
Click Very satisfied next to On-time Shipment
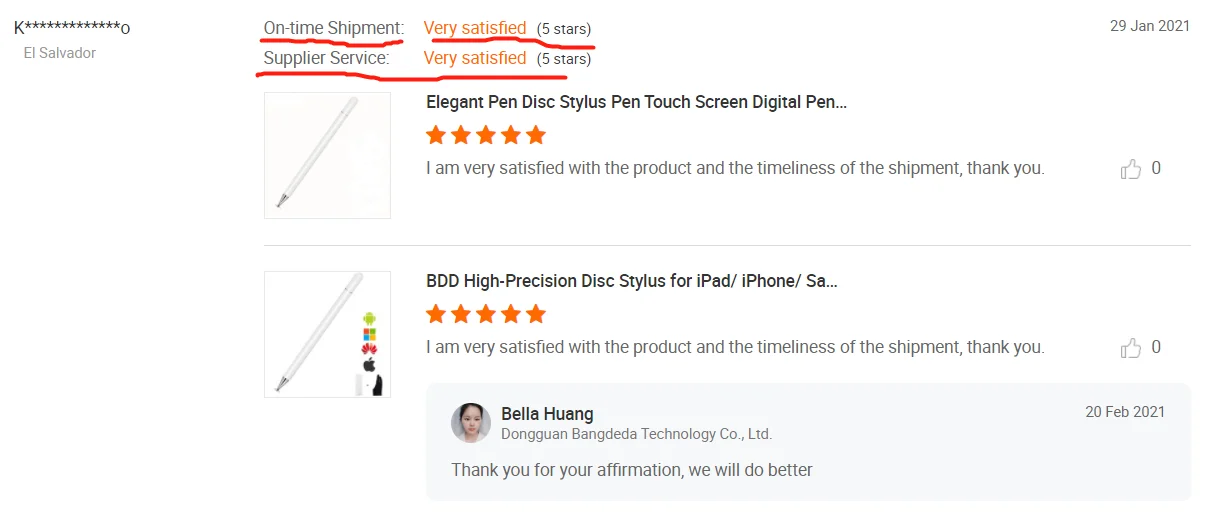(474, 28)
